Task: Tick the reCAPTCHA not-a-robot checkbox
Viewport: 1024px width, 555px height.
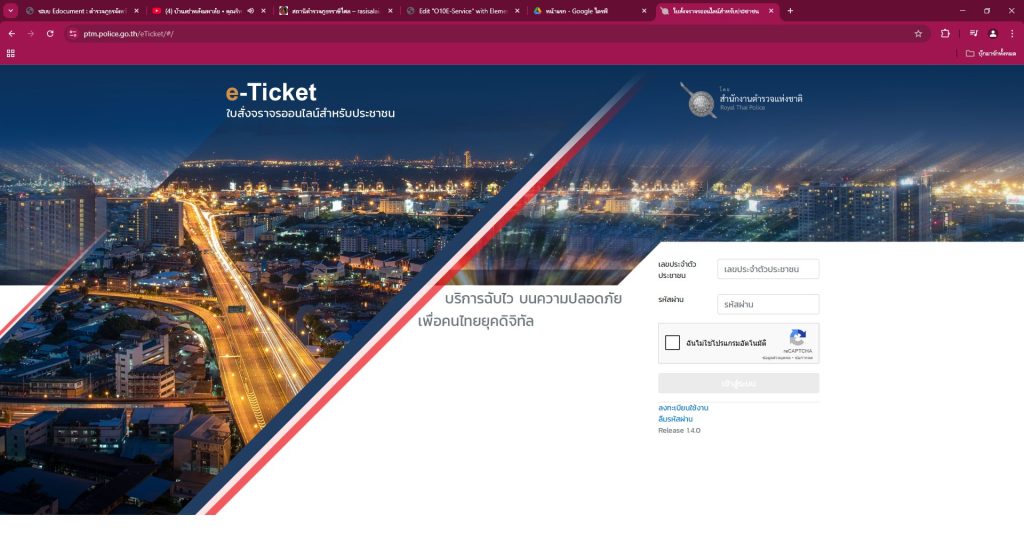Action: click(672, 342)
